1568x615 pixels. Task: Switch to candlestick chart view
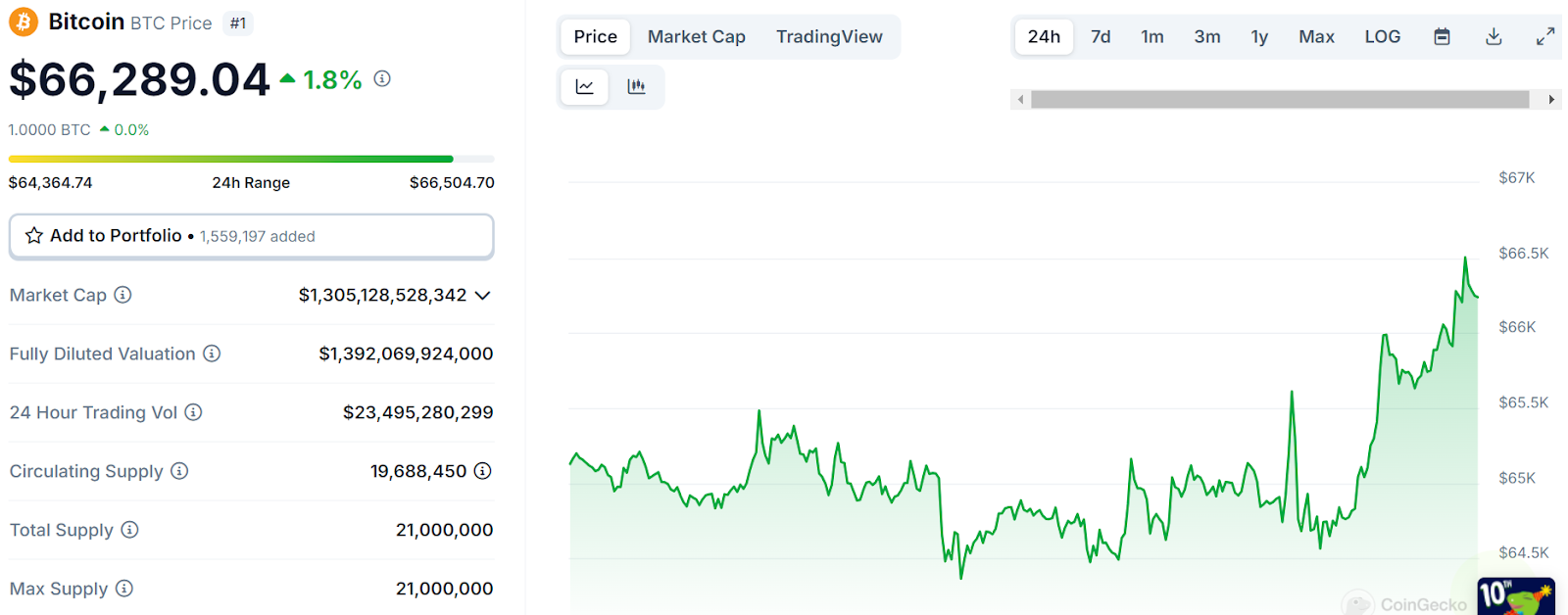coord(636,86)
